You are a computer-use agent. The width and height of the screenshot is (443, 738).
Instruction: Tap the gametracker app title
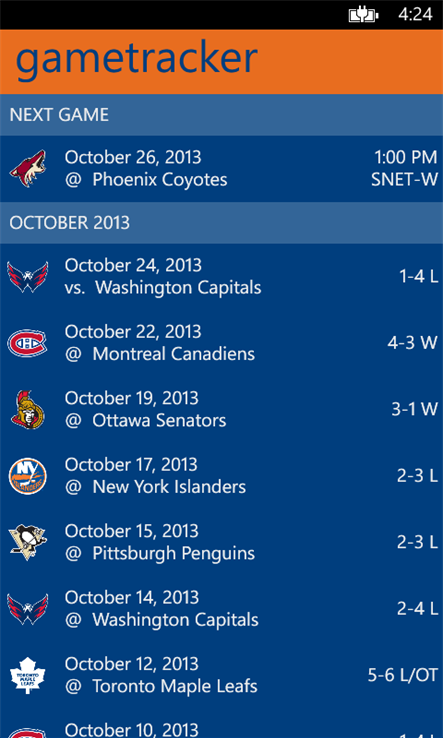pos(137,60)
